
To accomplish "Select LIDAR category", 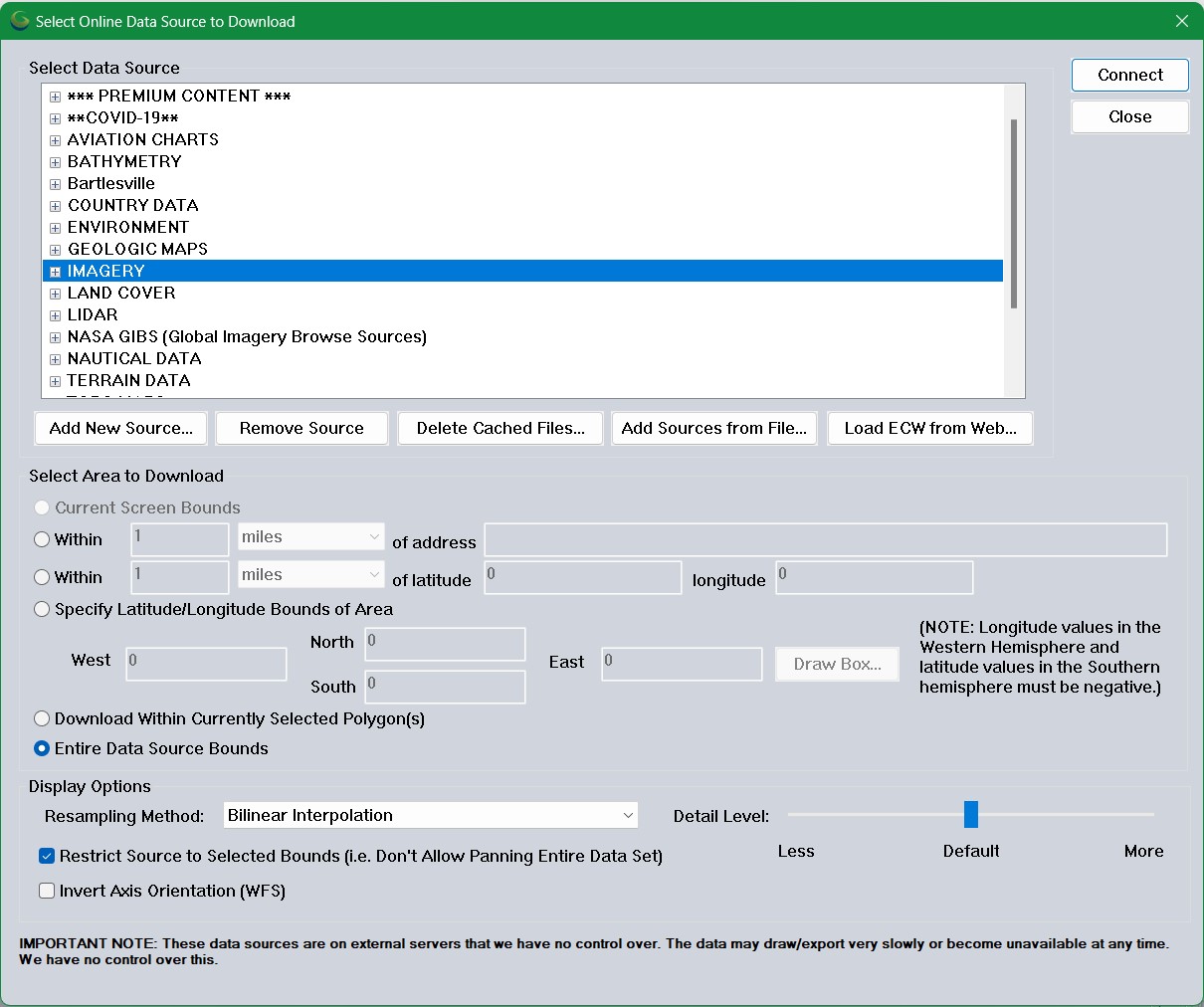I will 93,314.
